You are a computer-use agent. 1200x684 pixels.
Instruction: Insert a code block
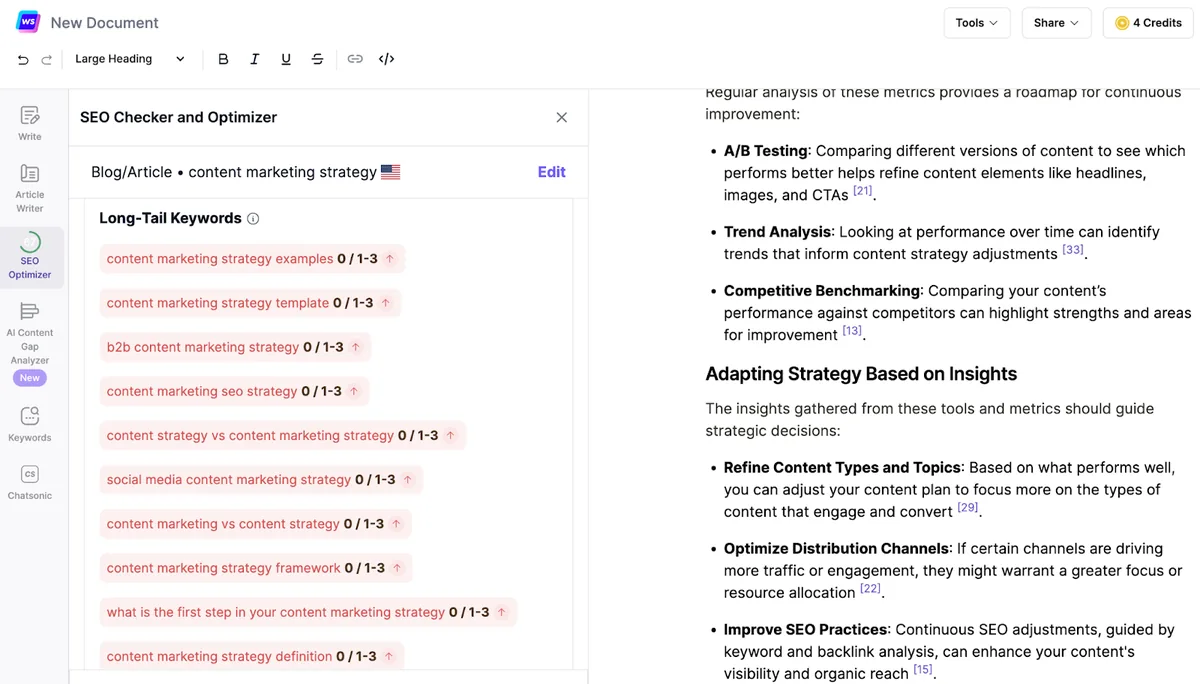386,59
